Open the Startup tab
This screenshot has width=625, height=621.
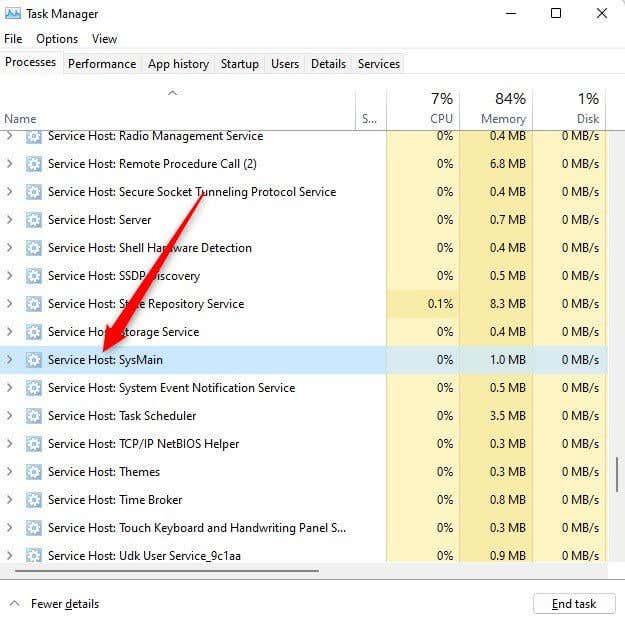click(240, 64)
